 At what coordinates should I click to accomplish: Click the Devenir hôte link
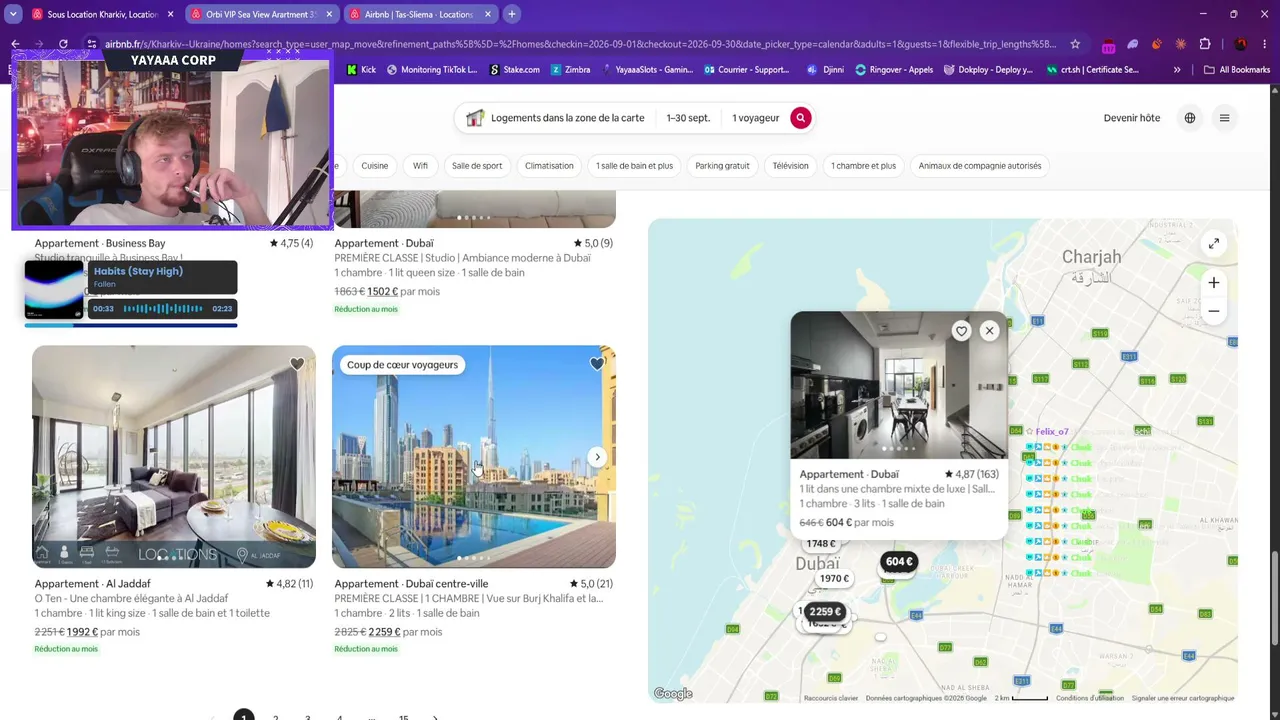[1132, 118]
